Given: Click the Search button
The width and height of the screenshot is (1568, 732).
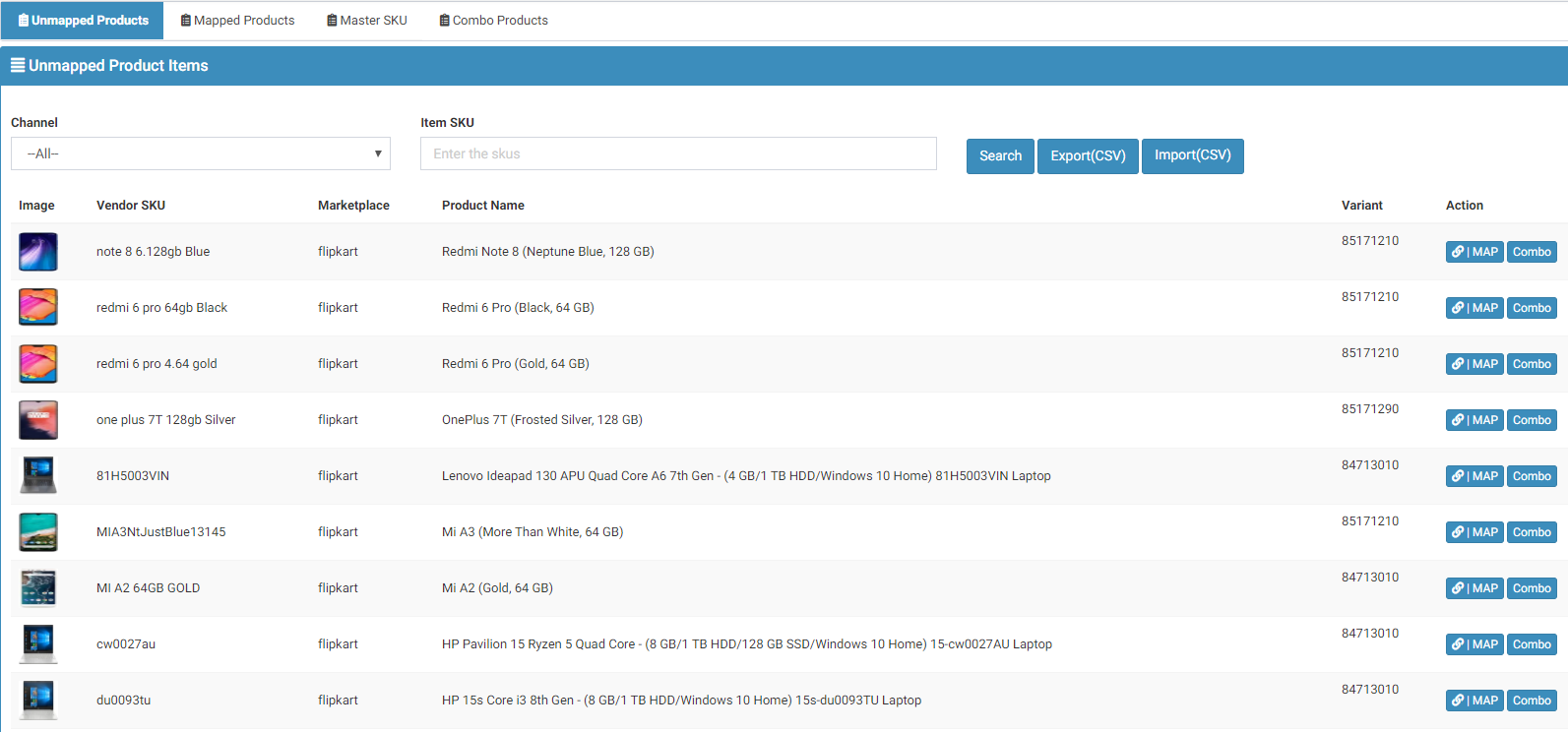Looking at the screenshot, I should (1000, 156).
